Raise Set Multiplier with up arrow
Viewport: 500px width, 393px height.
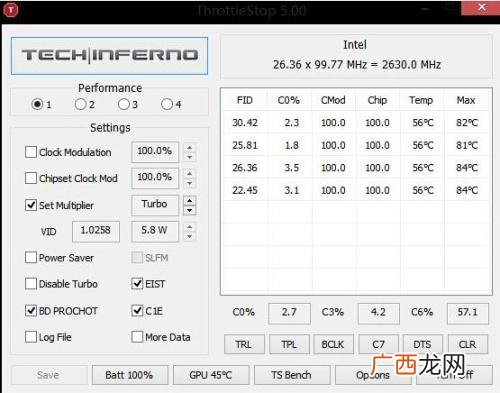click(x=189, y=200)
